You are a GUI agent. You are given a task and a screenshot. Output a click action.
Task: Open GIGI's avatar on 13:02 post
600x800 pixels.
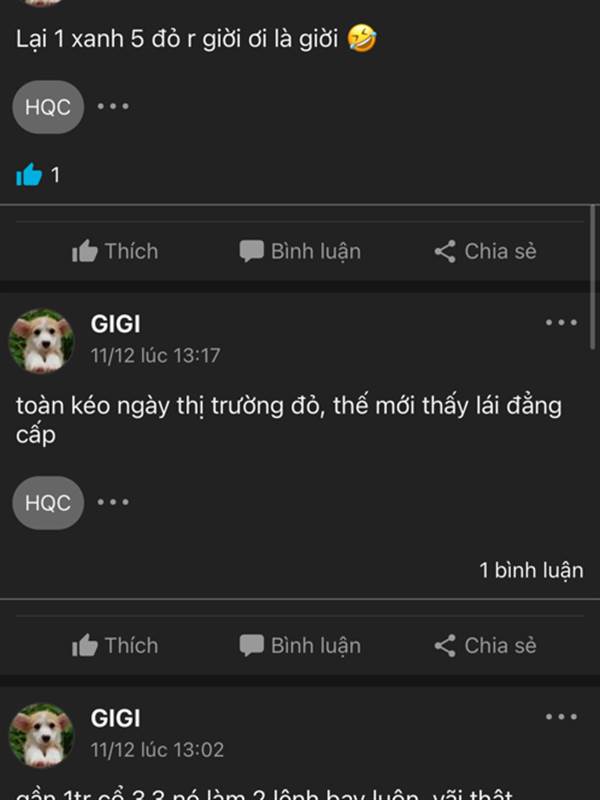point(41,735)
